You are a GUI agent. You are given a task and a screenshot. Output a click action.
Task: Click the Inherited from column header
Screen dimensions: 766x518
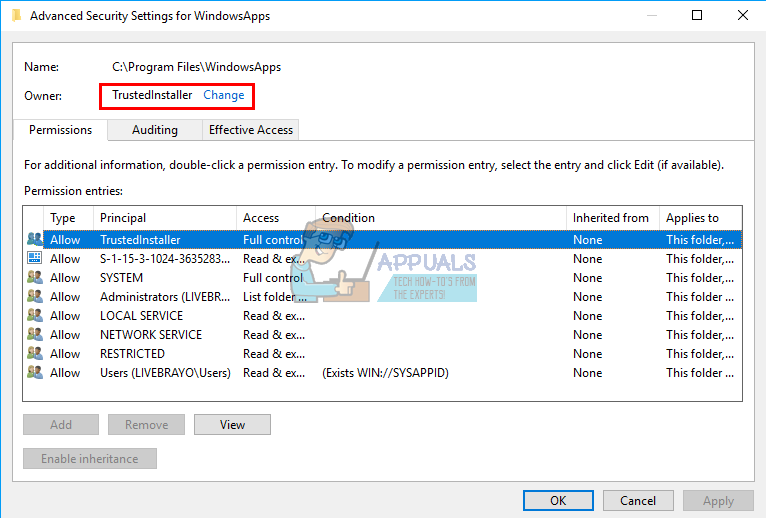click(613, 218)
